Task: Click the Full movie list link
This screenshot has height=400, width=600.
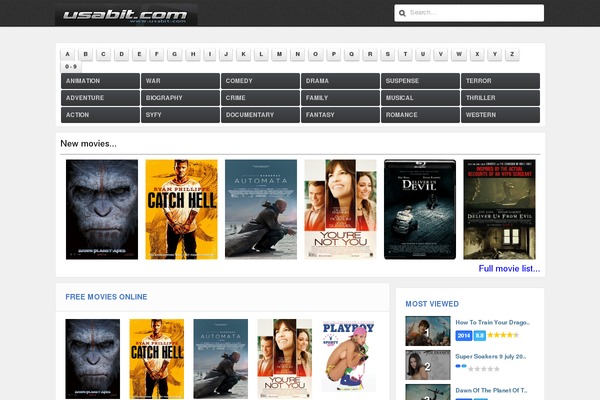Action: pyautogui.click(x=509, y=269)
